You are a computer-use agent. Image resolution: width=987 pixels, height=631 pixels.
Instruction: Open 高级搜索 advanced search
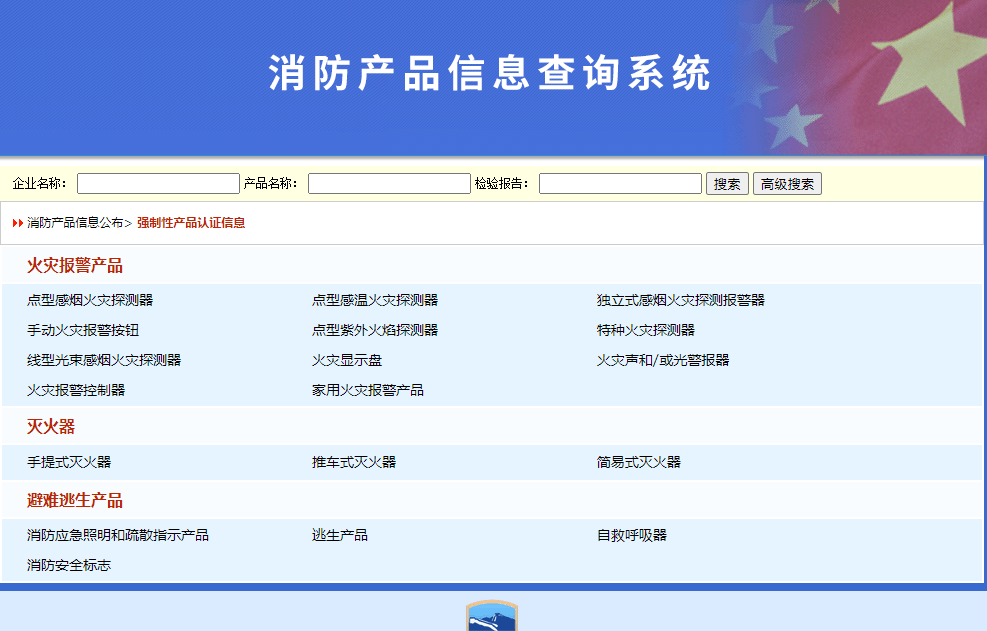pos(787,184)
